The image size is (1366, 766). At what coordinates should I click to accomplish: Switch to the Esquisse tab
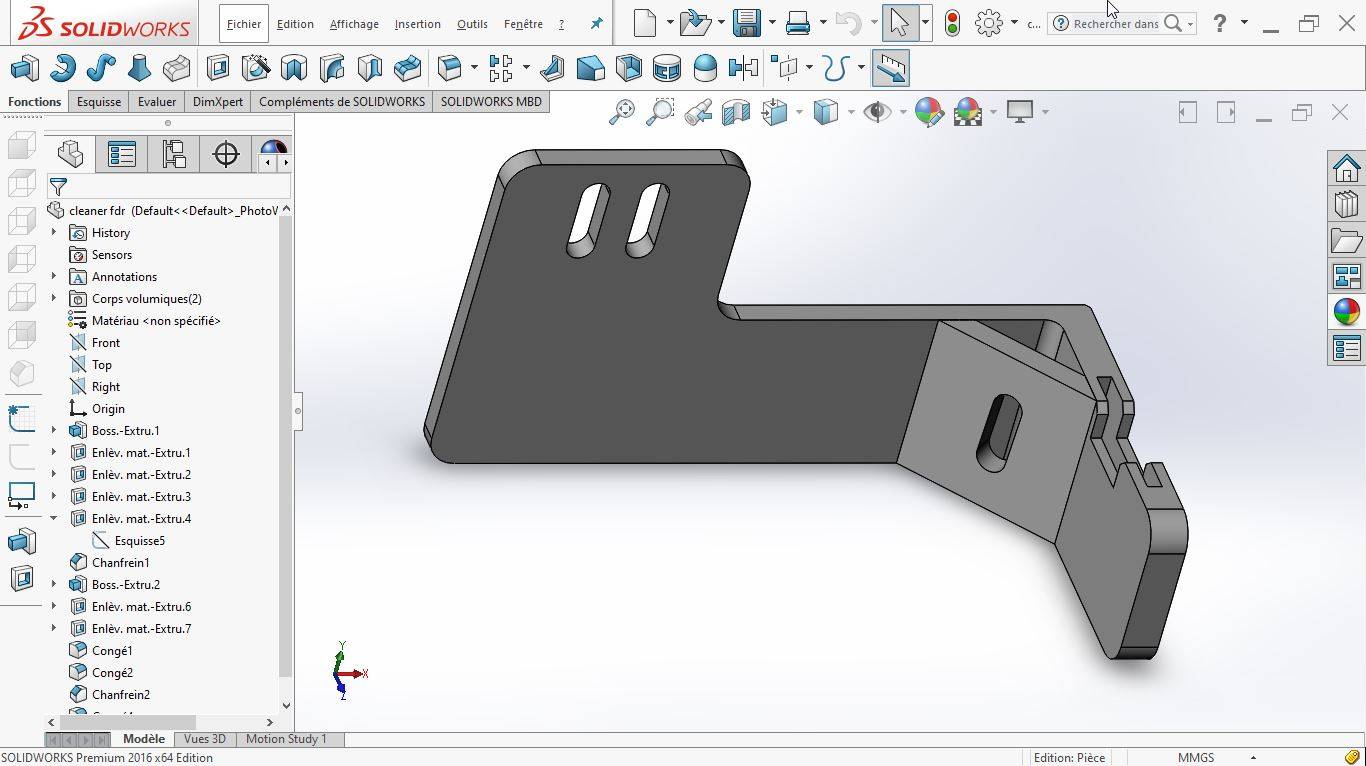(x=99, y=101)
